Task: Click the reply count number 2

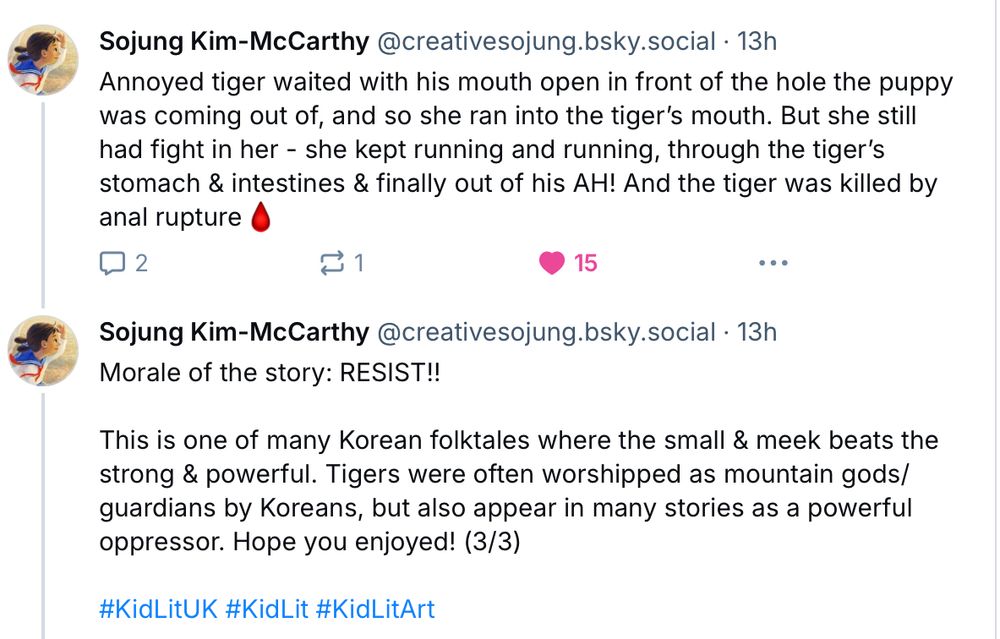Action: point(141,263)
